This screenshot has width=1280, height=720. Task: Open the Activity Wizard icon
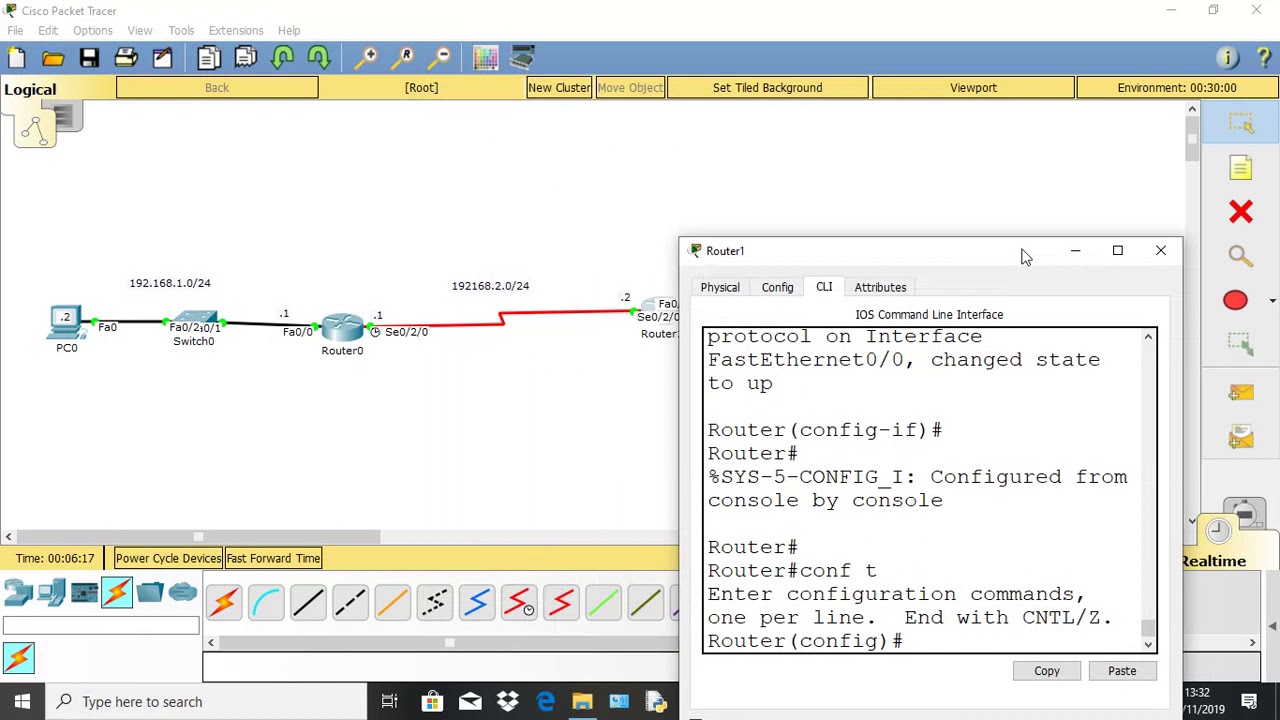click(x=162, y=59)
